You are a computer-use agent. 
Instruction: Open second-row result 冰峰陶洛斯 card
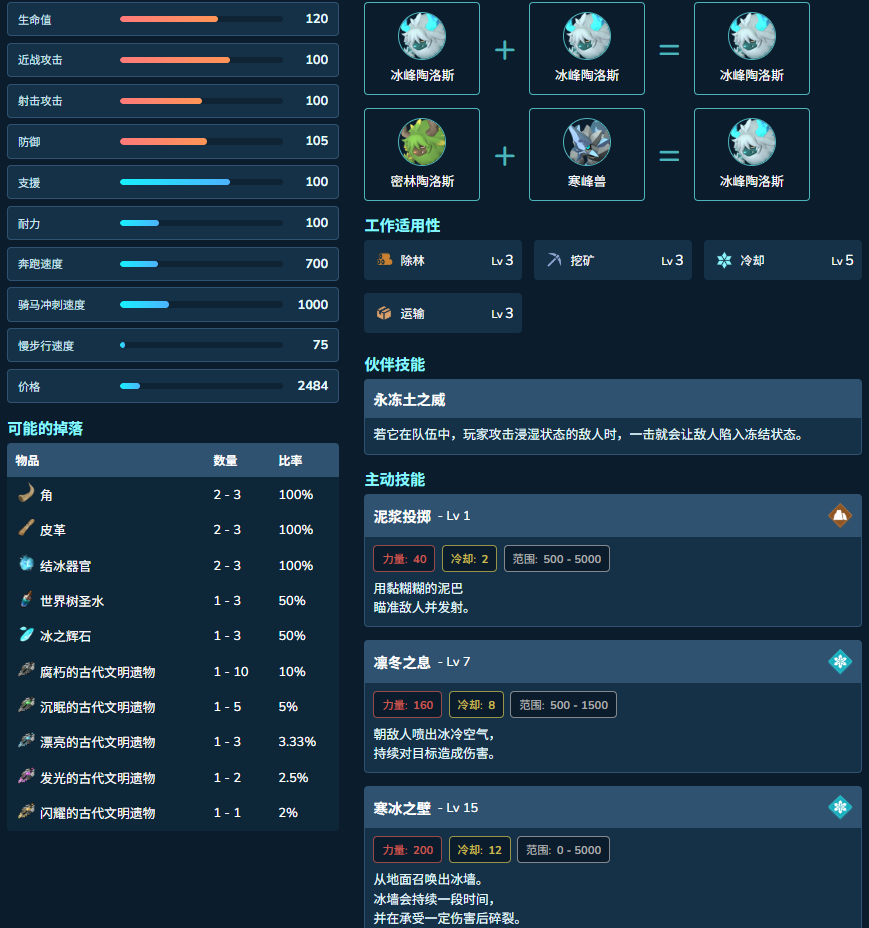pyautogui.click(x=752, y=154)
